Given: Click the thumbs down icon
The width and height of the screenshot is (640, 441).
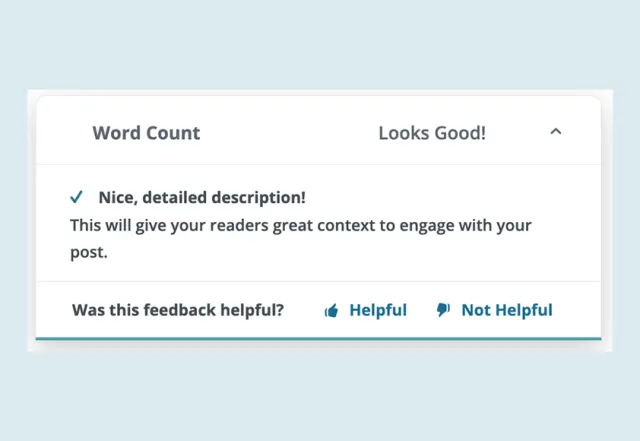Looking at the screenshot, I should [443, 310].
